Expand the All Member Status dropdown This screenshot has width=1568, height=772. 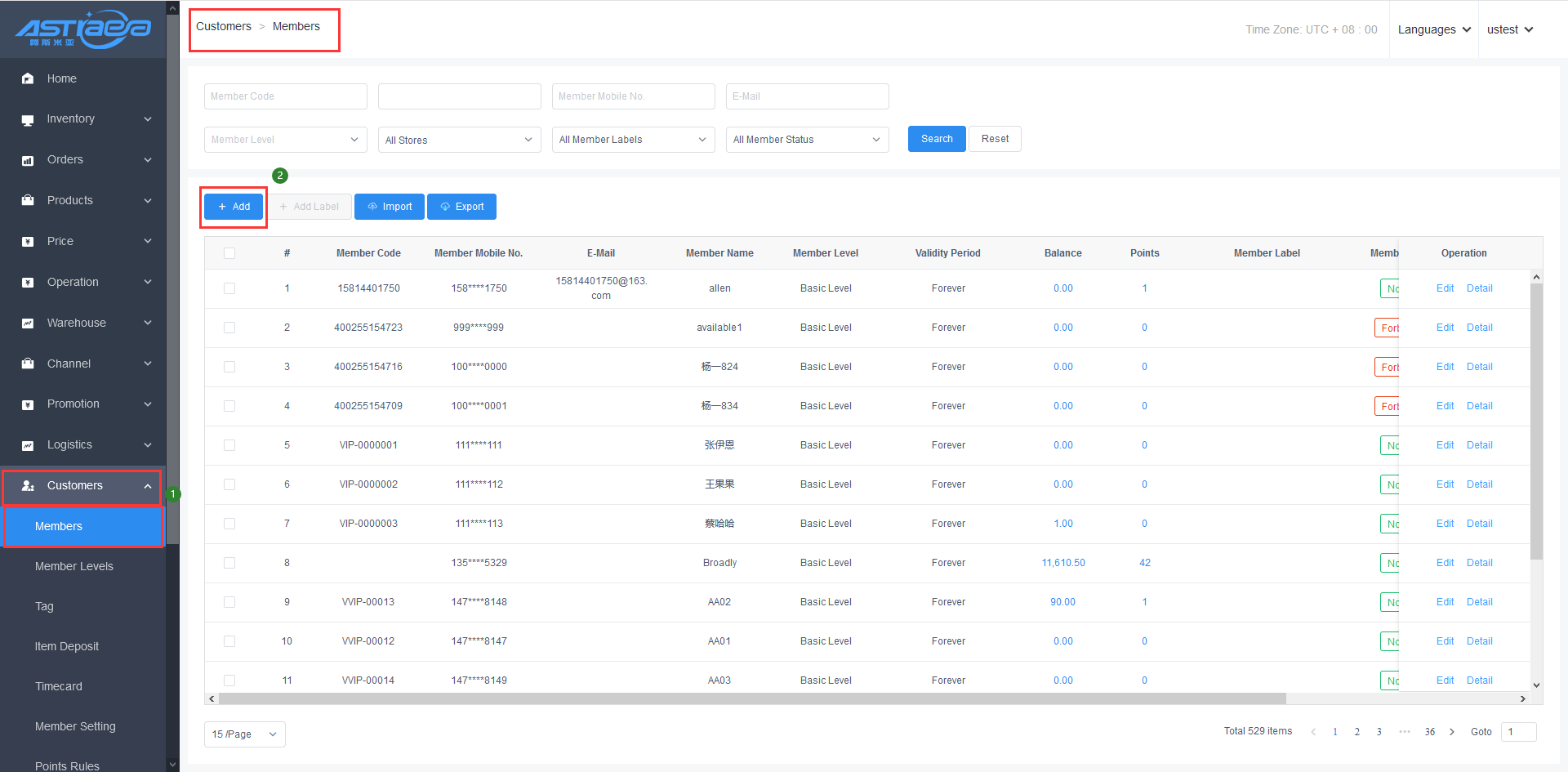(807, 140)
